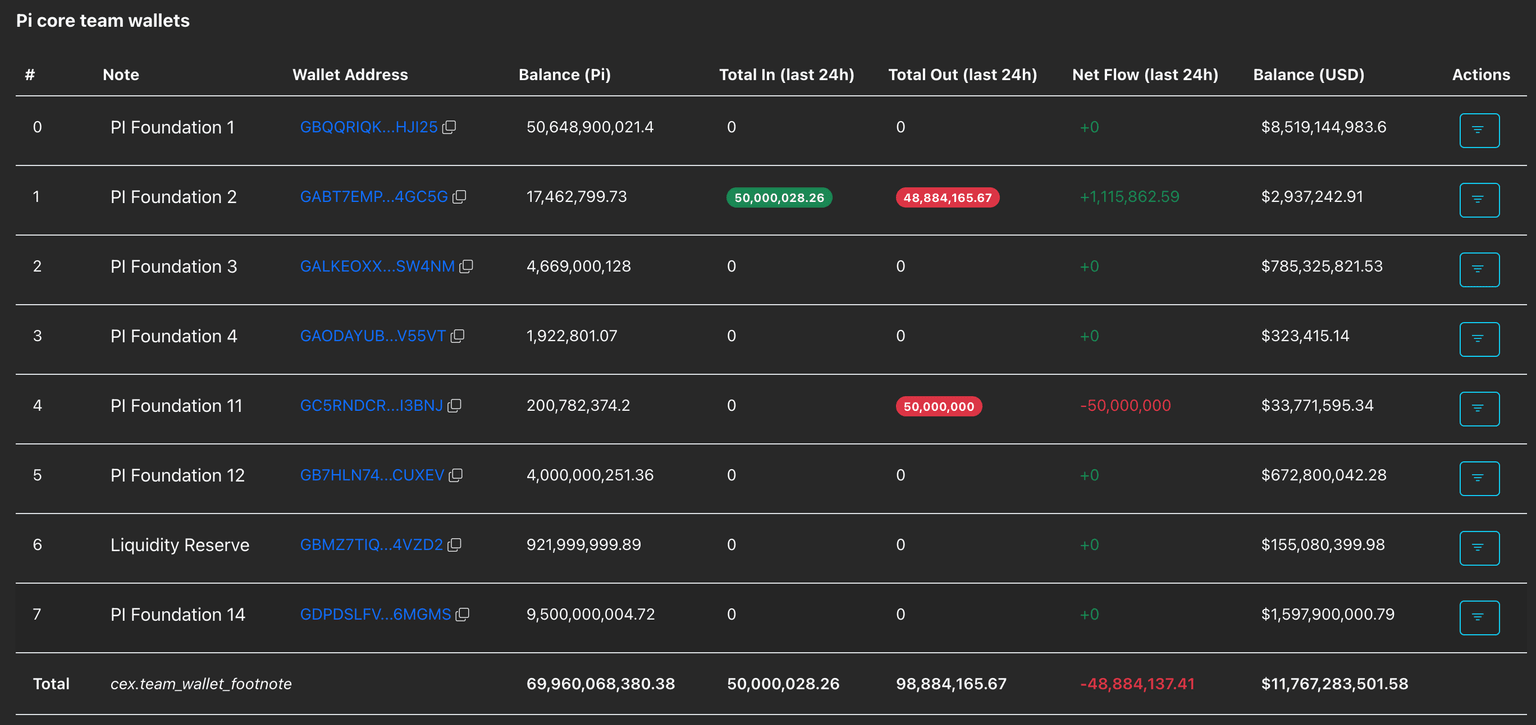
Task: Click the Balance (Pi) column header
Action: tap(564, 75)
